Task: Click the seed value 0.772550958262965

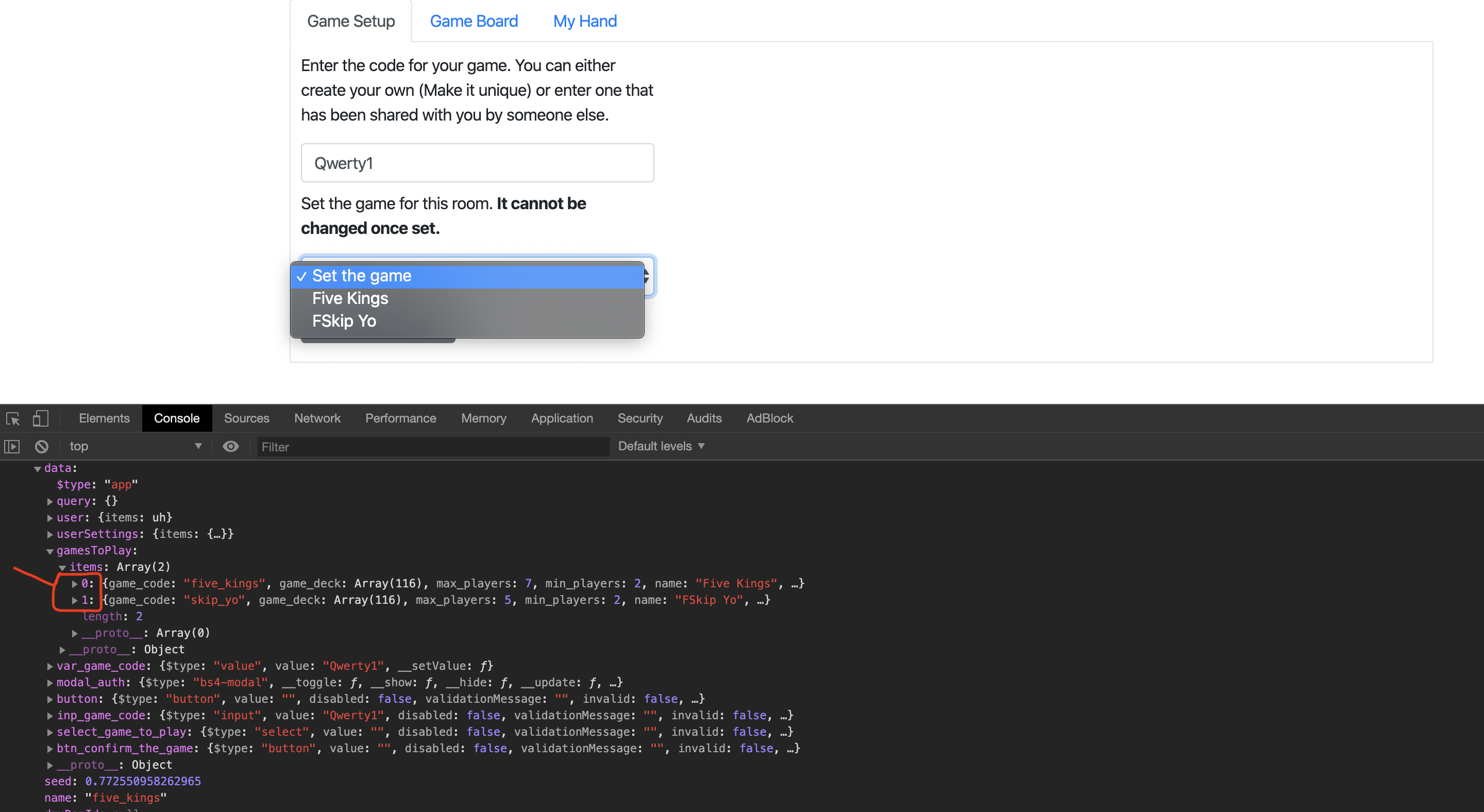Action: point(143,782)
